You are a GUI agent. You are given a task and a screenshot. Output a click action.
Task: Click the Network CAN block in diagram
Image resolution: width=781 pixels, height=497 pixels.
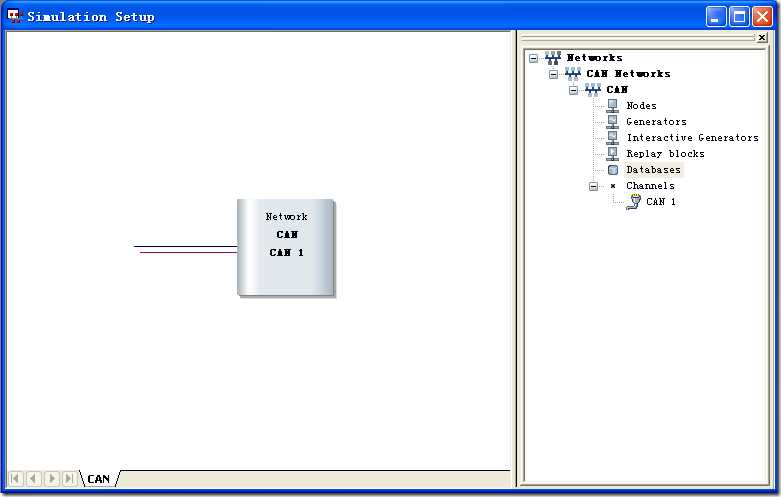(286, 248)
